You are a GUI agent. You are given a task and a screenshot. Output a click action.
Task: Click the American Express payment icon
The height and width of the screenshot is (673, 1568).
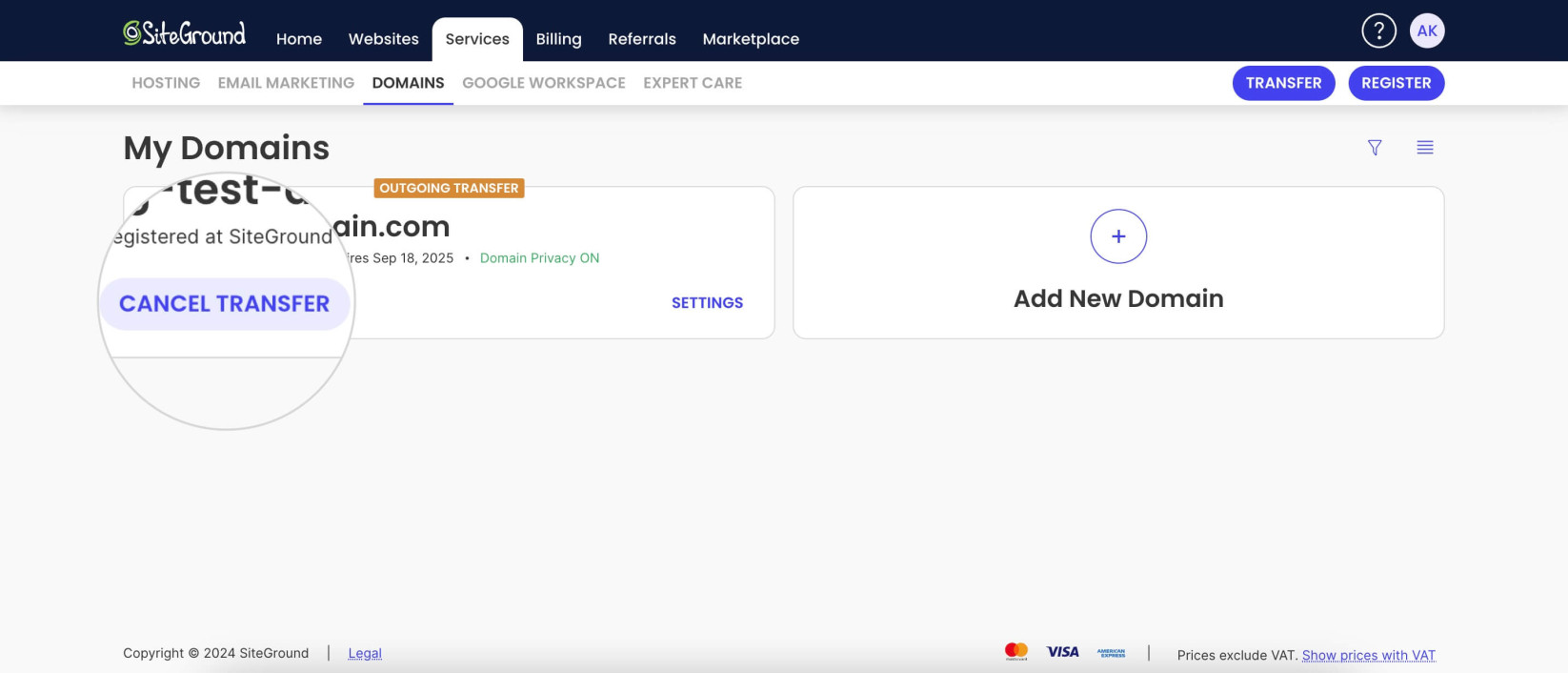[1112, 653]
